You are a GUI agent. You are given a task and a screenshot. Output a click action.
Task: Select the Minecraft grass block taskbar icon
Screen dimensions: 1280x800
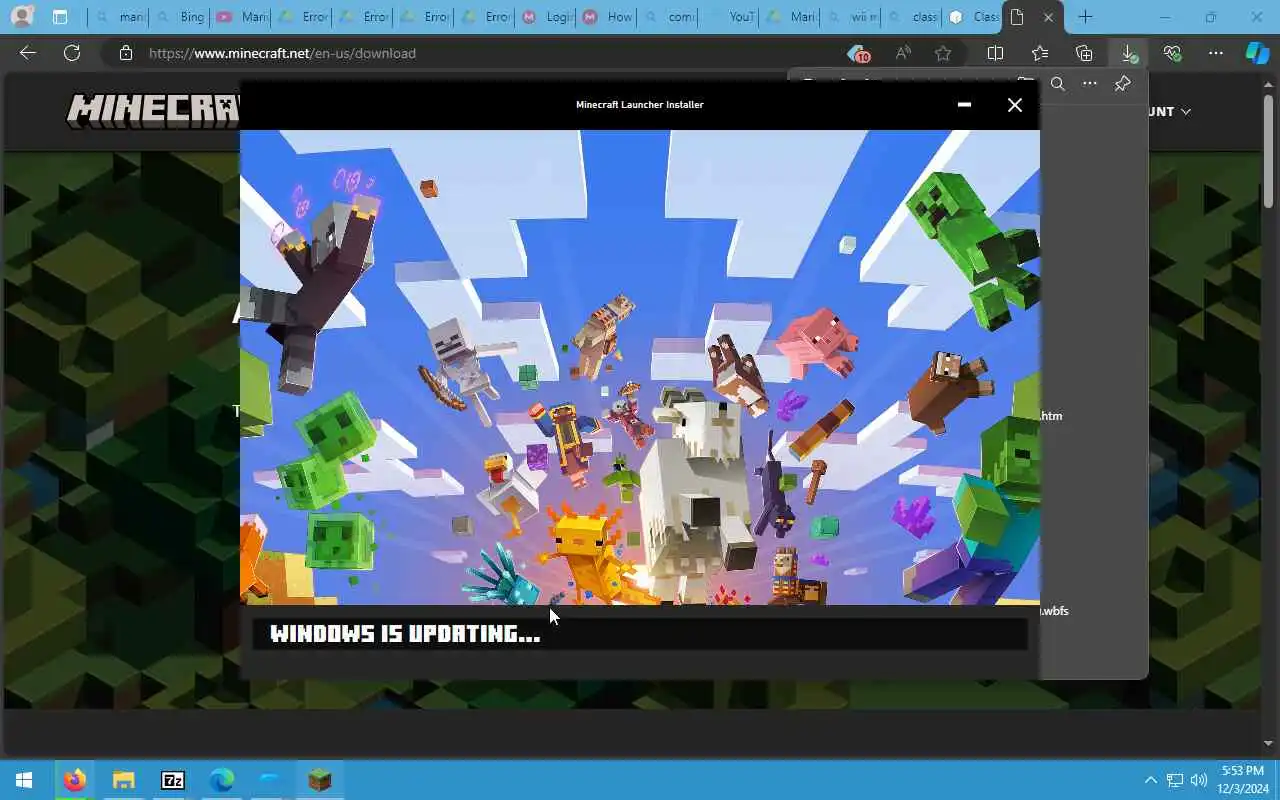tap(319, 780)
